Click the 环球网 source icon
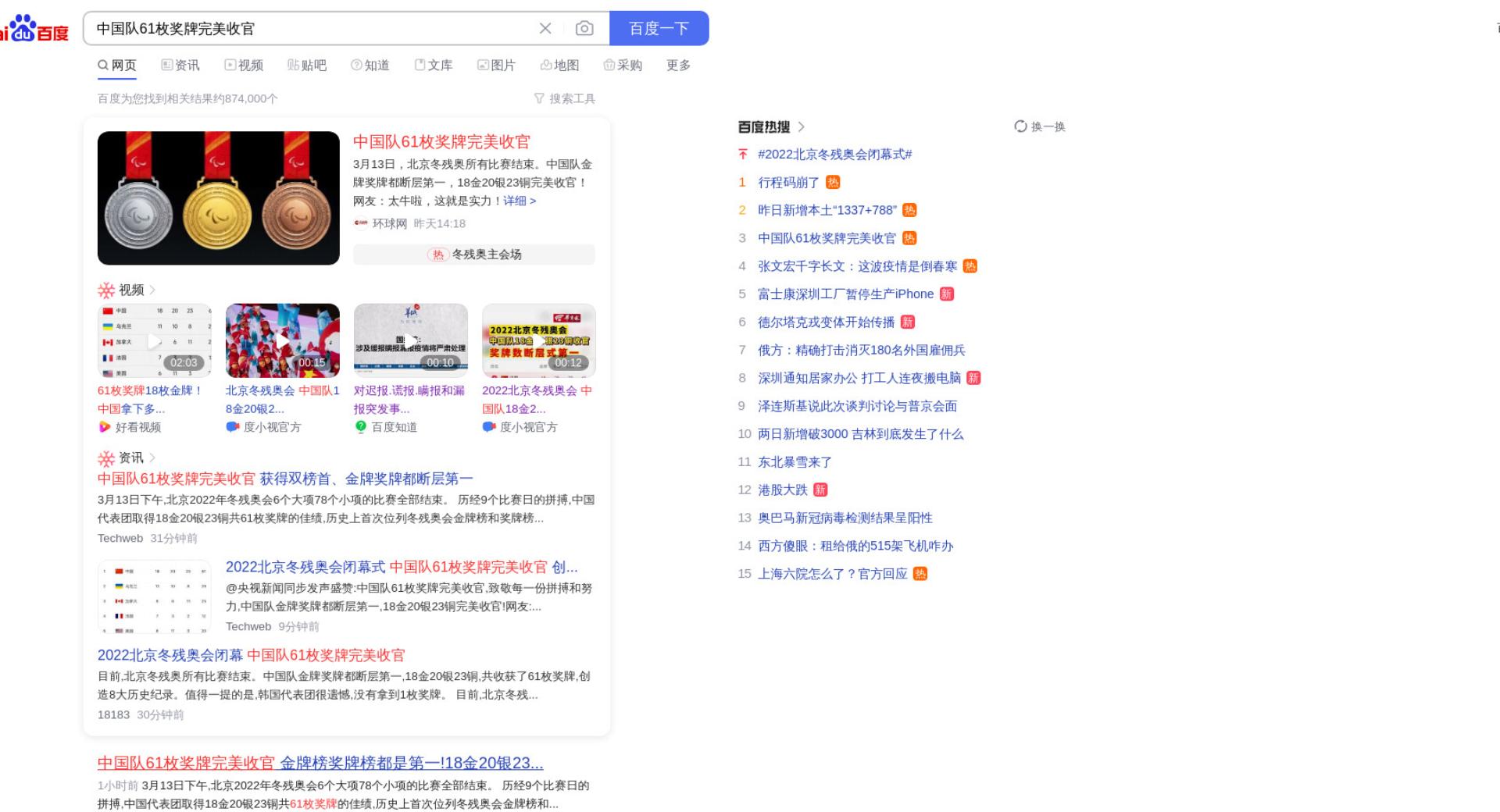 click(361, 223)
